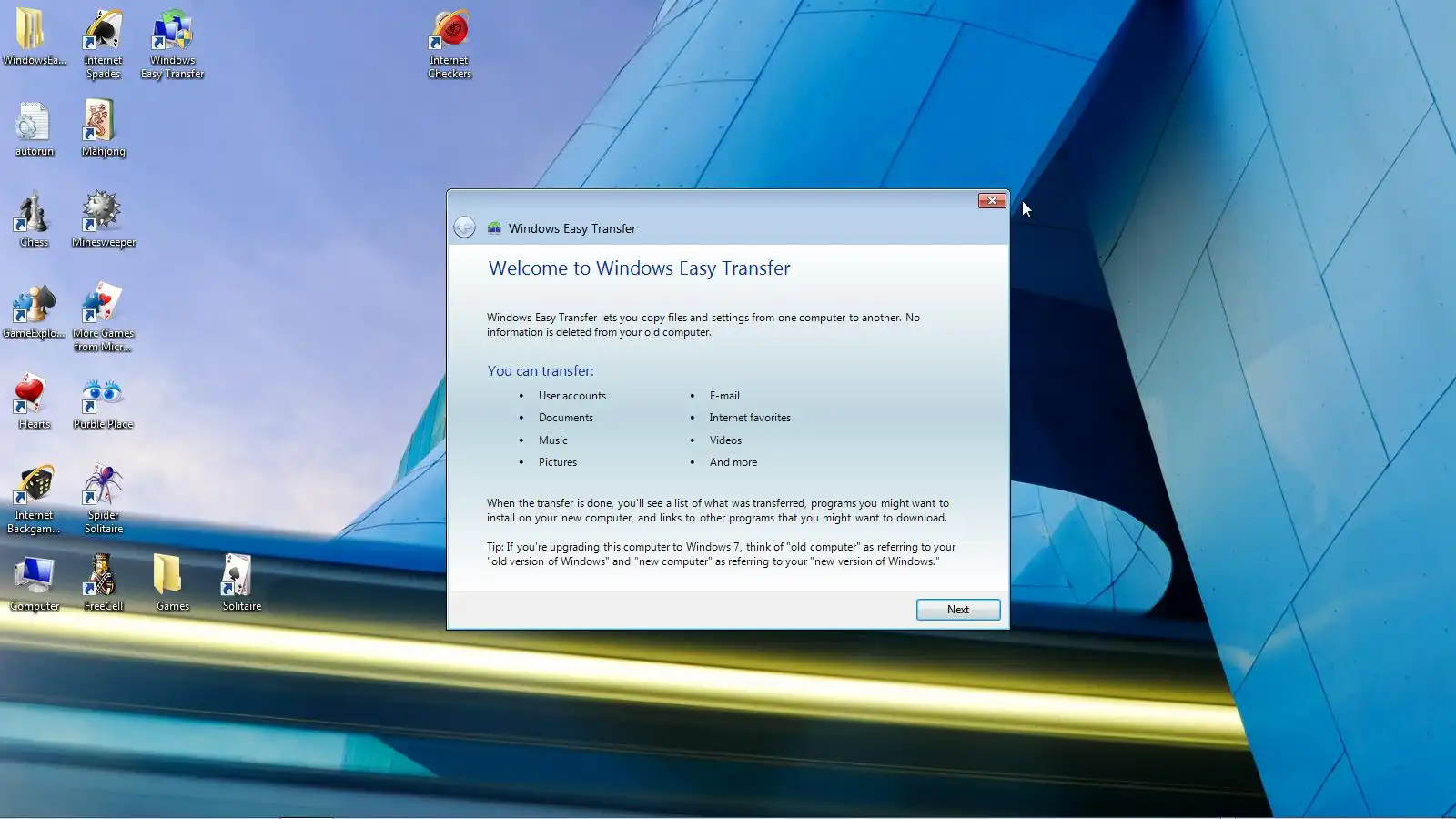The width and height of the screenshot is (1456, 819).
Task: Select Windows Easy Transfer desktop shortcut
Action: (172, 44)
